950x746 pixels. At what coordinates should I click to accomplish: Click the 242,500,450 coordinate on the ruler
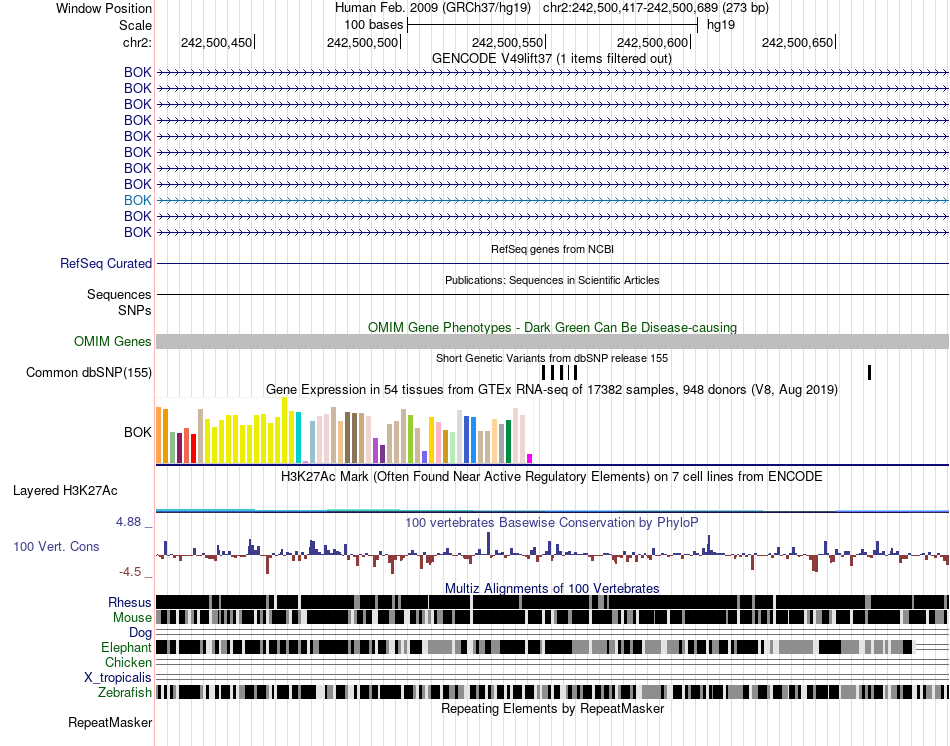(216, 42)
